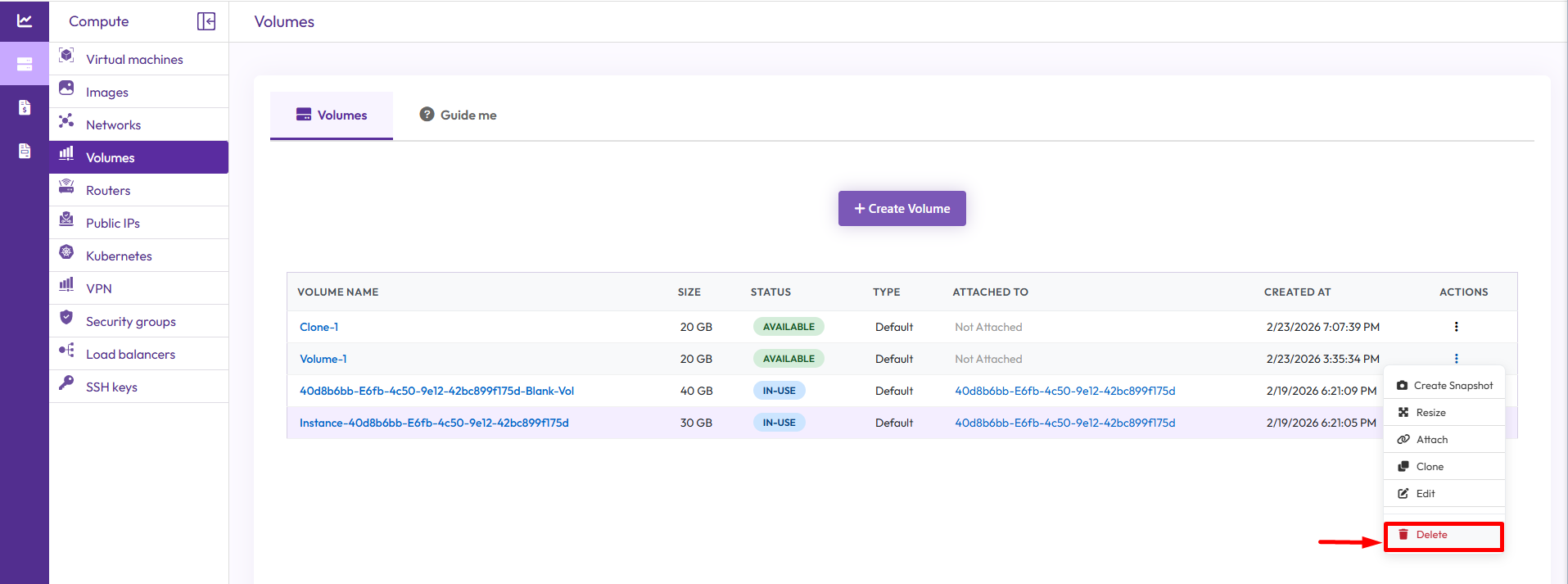Open attached instance link for the Blank-Vol volume
This screenshot has width=1568, height=584.
(1064, 391)
